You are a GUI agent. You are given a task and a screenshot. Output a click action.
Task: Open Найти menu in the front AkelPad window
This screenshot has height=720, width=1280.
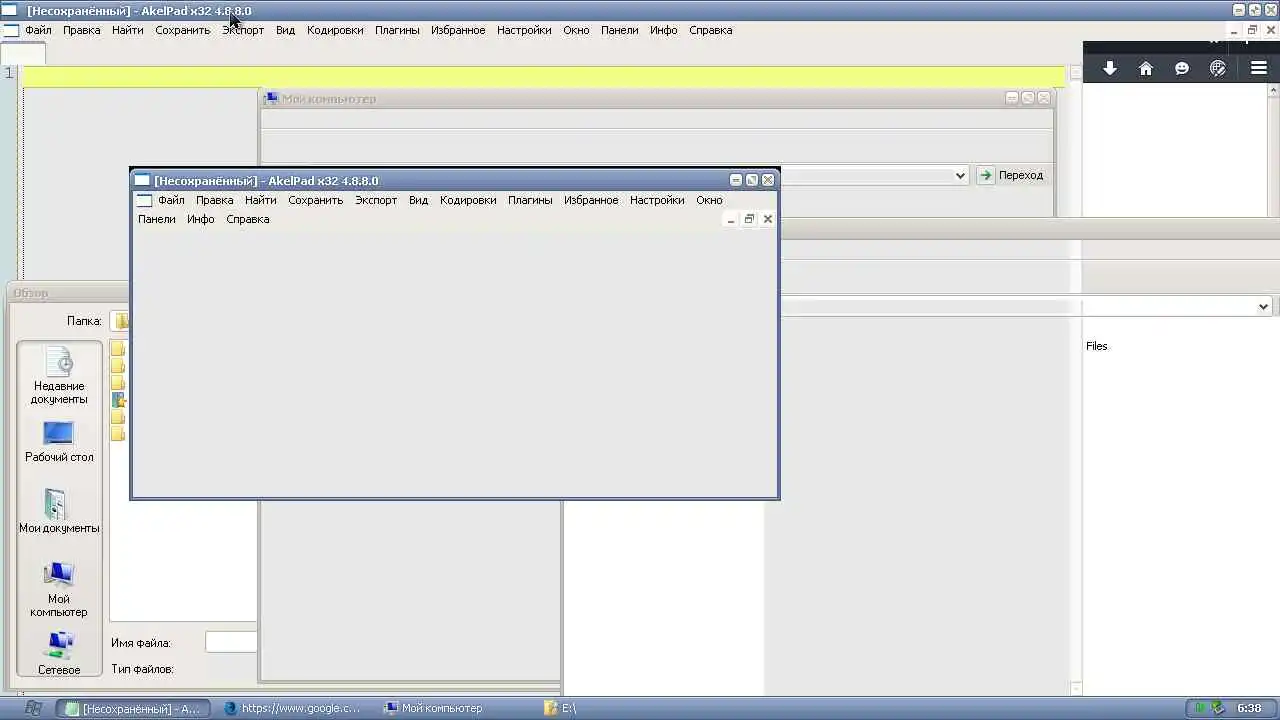tap(261, 200)
